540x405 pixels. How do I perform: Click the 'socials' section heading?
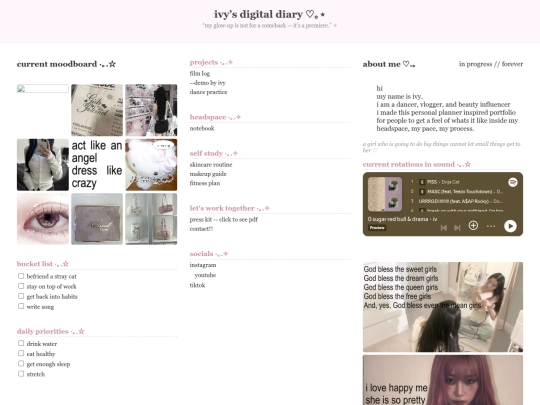coord(209,253)
